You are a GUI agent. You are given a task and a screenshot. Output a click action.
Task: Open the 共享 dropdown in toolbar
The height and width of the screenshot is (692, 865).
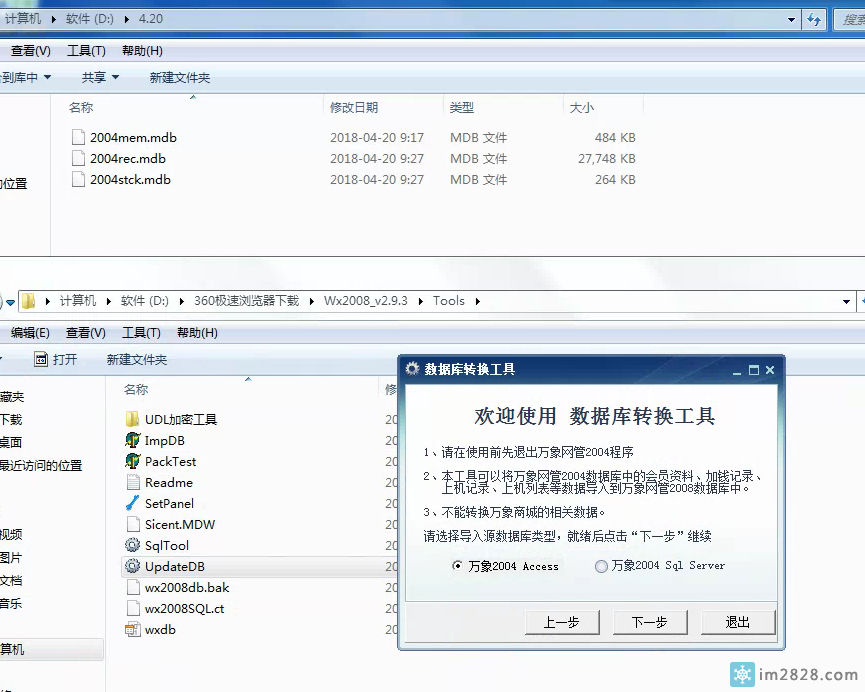100,78
